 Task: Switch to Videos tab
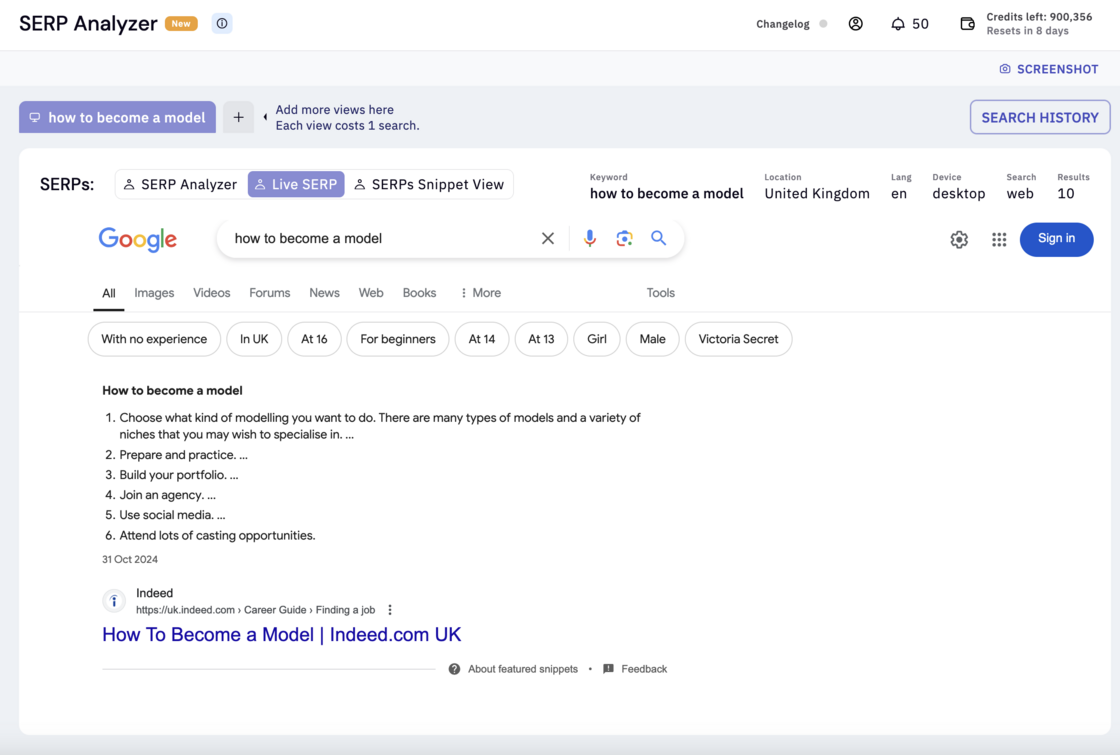point(211,293)
